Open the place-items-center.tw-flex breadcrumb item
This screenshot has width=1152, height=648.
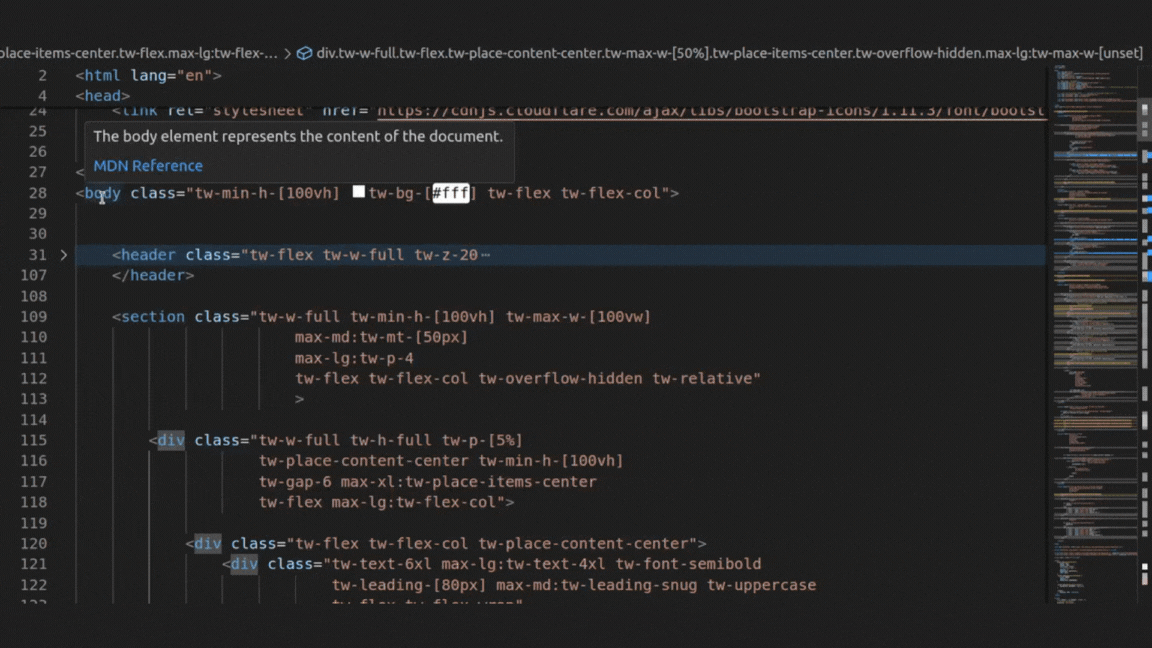[139, 54]
